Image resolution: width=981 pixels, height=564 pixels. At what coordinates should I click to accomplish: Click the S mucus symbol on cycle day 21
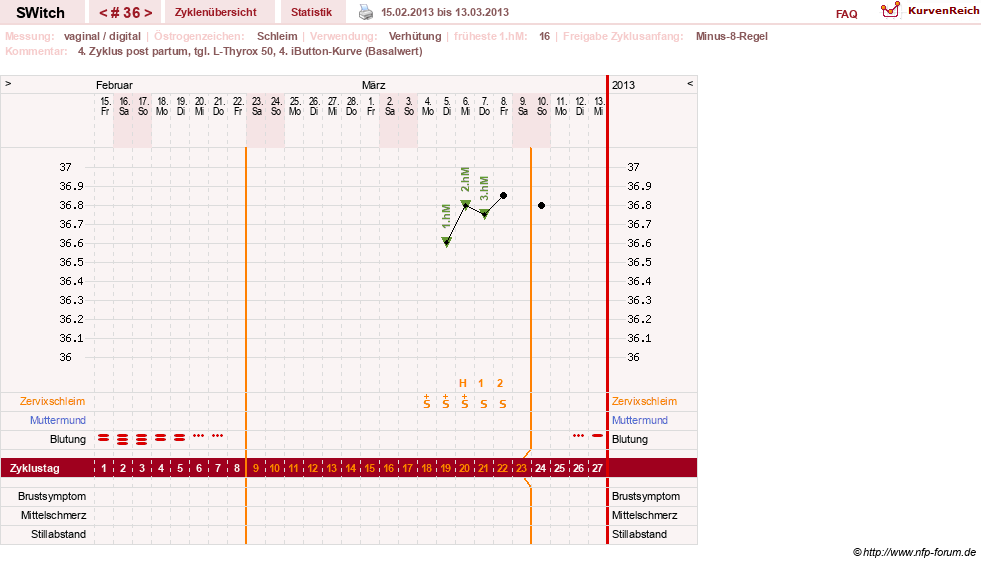point(484,404)
